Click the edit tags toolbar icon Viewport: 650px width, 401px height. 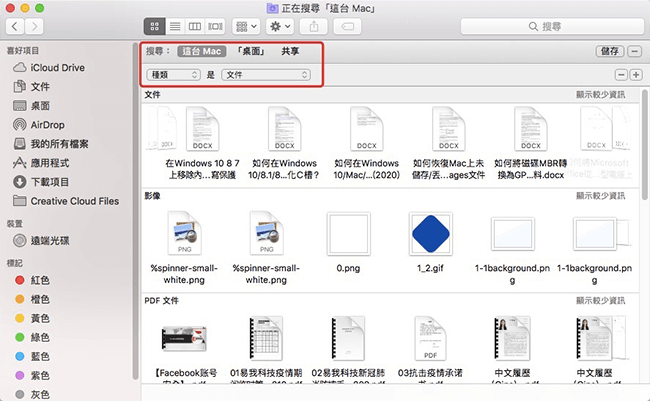coord(347,27)
